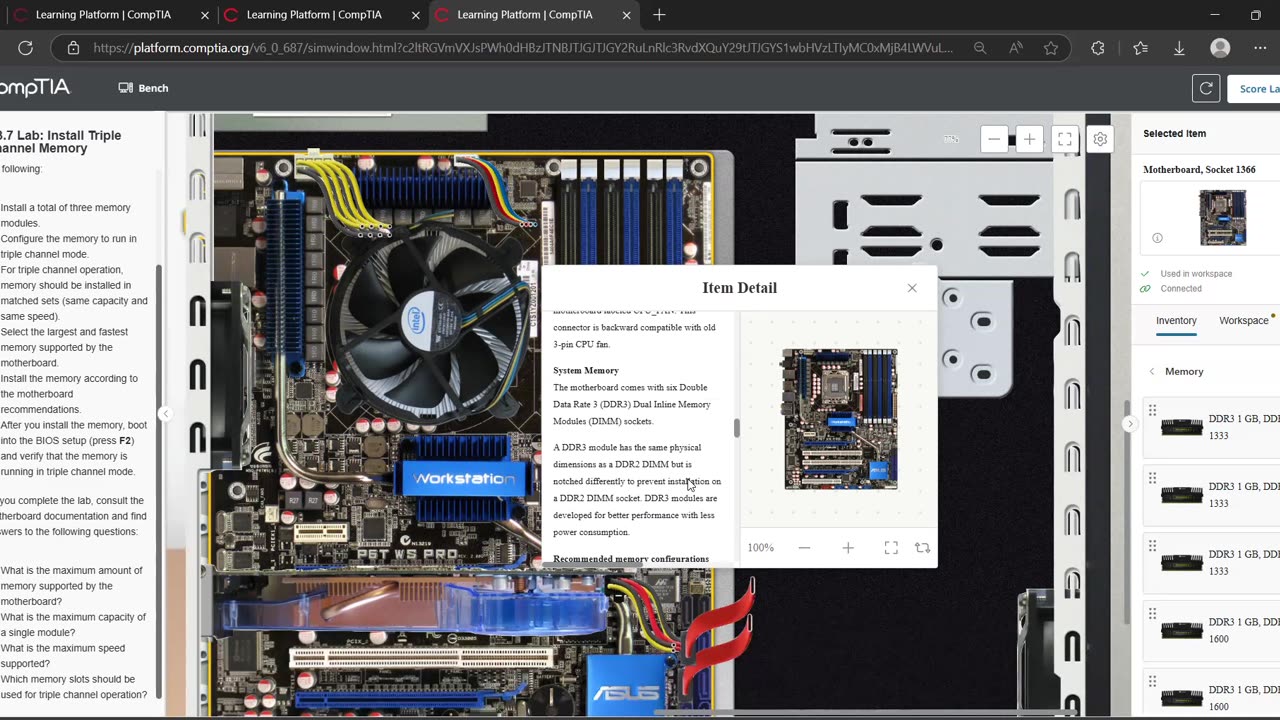The height and width of the screenshot is (720, 1280).
Task: Zoom in the bench workspace view
Action: tap(1029, 139)
